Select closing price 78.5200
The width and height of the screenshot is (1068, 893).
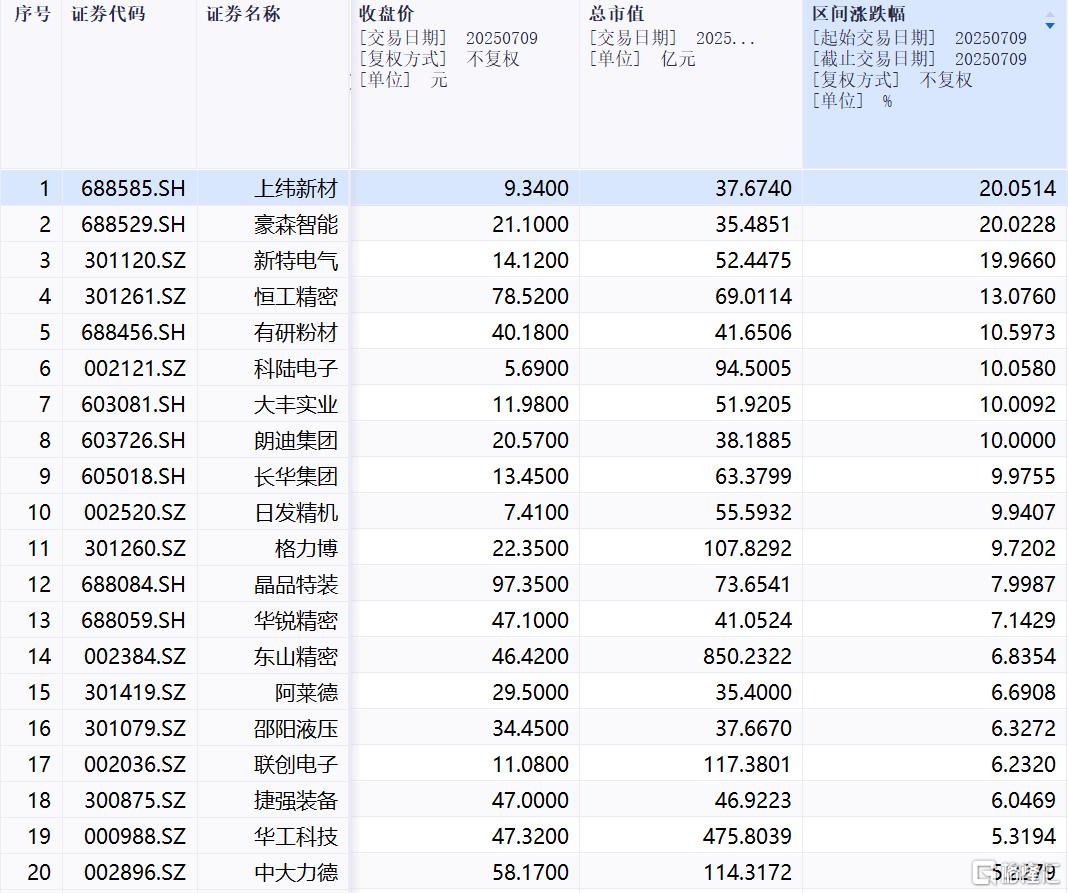[531, 296]
